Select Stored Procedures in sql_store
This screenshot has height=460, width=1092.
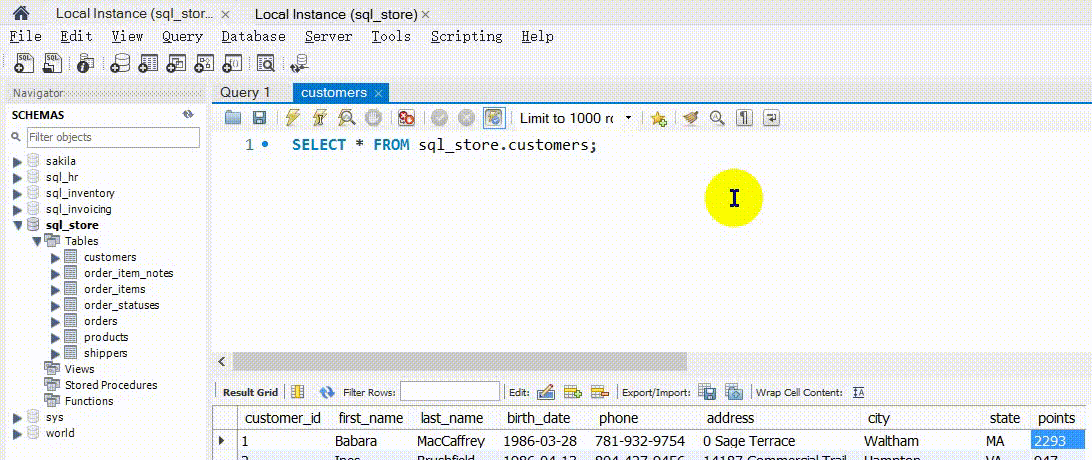[111, 386]
